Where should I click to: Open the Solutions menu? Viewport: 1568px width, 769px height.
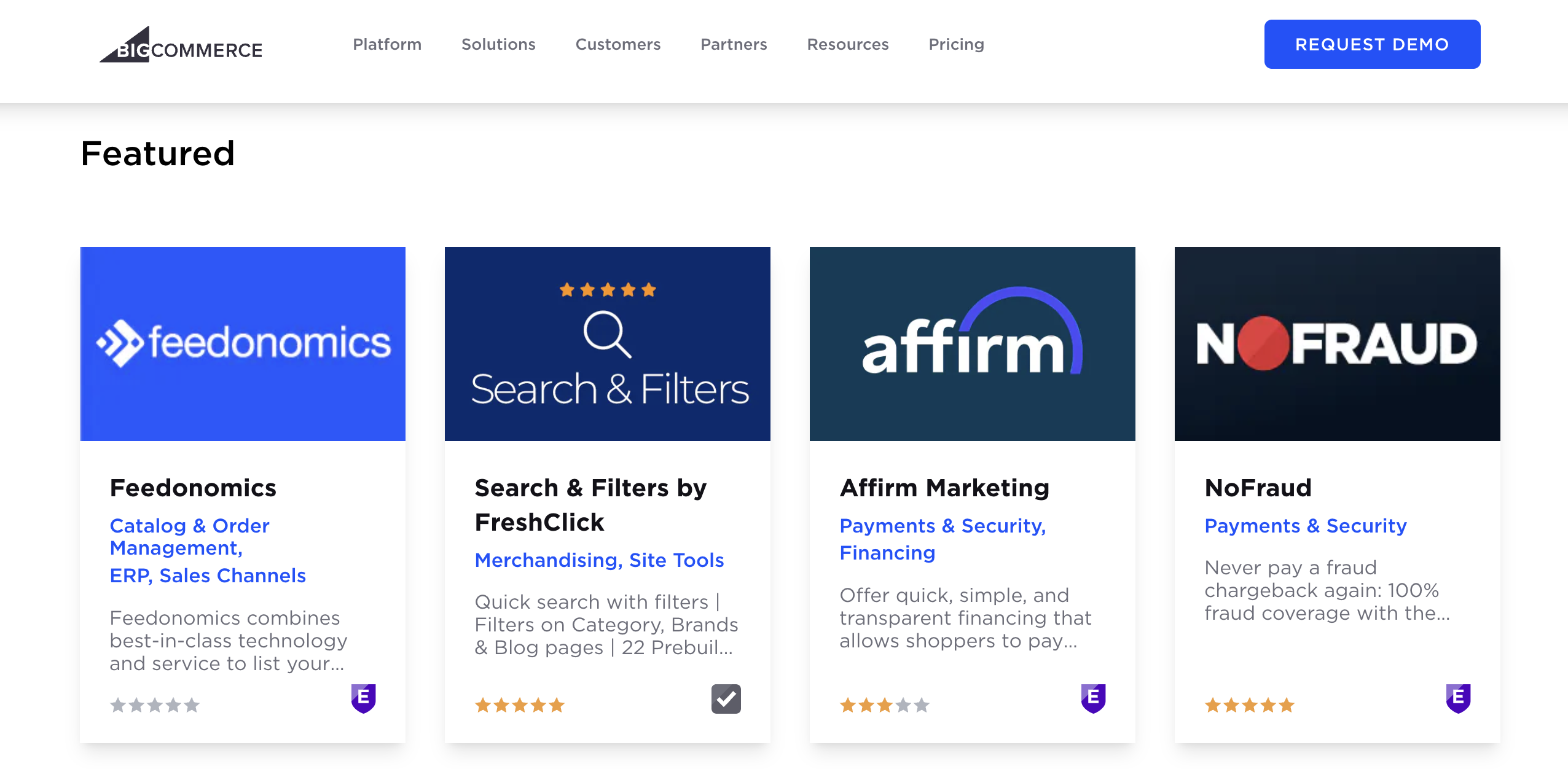click(x=498, y=44)
